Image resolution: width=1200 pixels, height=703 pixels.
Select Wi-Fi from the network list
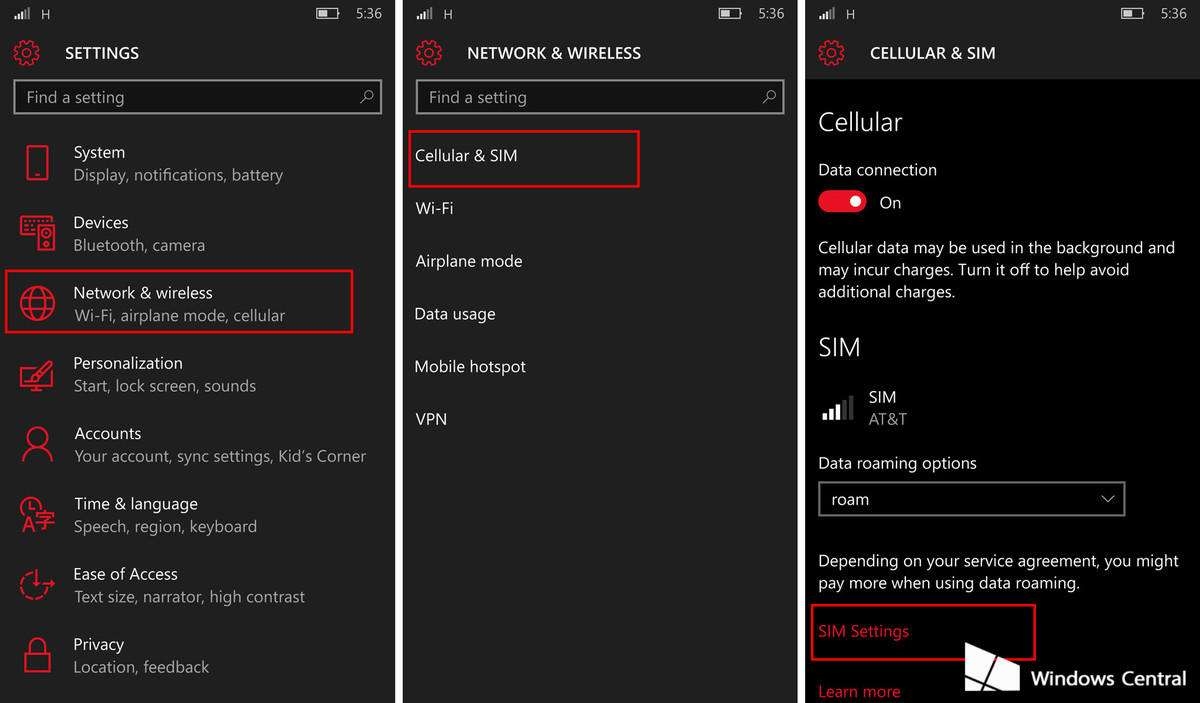click(434, 208)
